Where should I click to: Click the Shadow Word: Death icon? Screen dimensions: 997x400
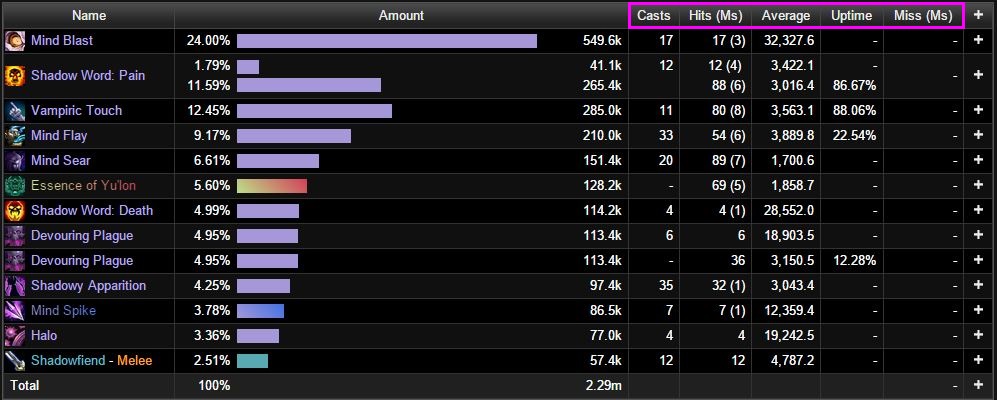[15, 210]
